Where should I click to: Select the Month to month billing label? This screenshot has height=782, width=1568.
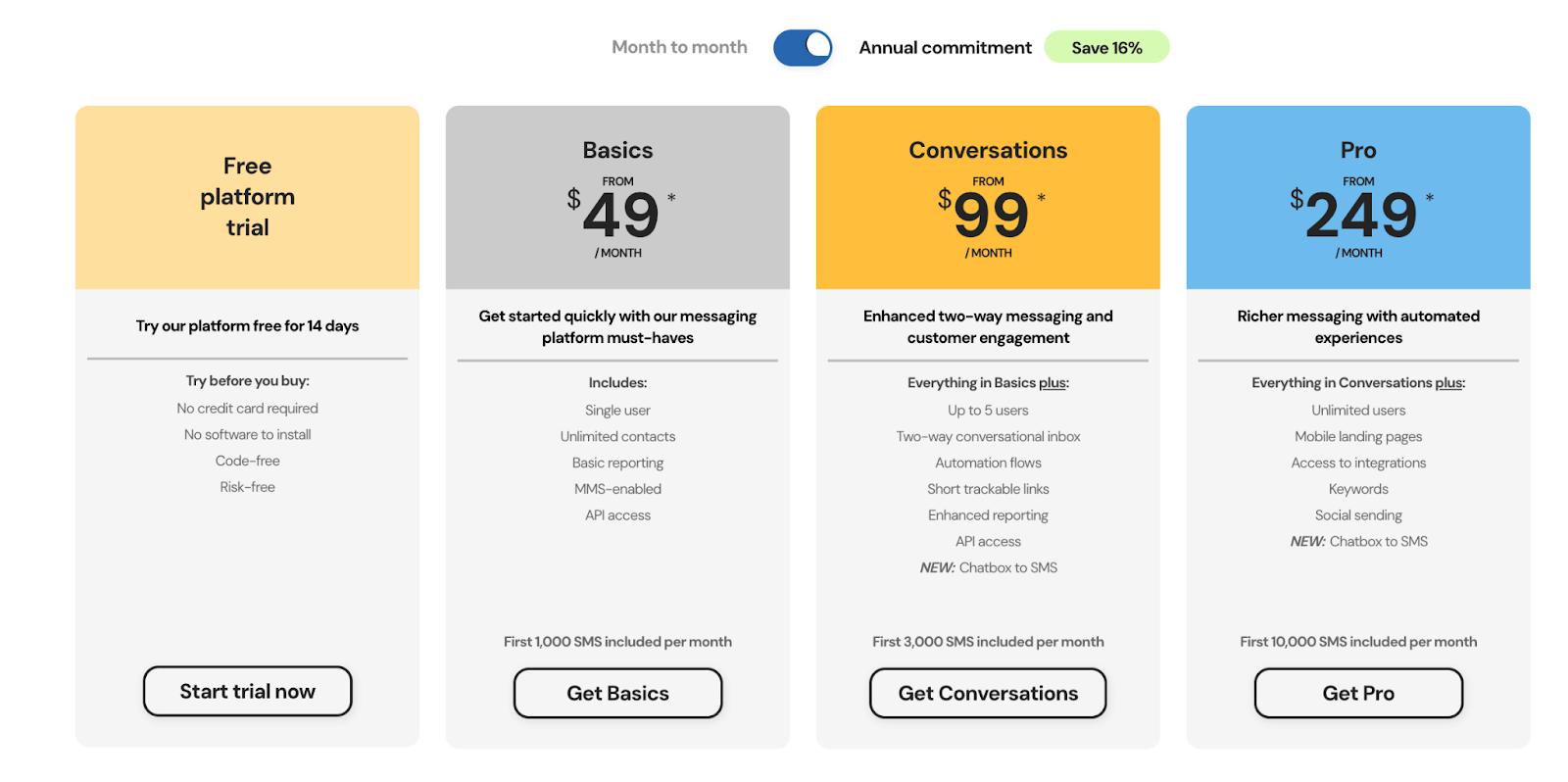coord(679,47)
